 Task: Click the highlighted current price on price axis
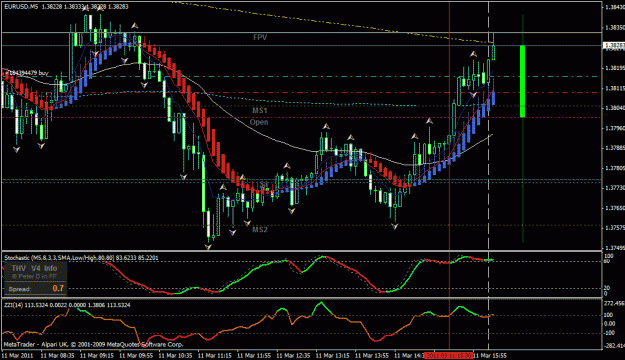click(x=614, y=46)
